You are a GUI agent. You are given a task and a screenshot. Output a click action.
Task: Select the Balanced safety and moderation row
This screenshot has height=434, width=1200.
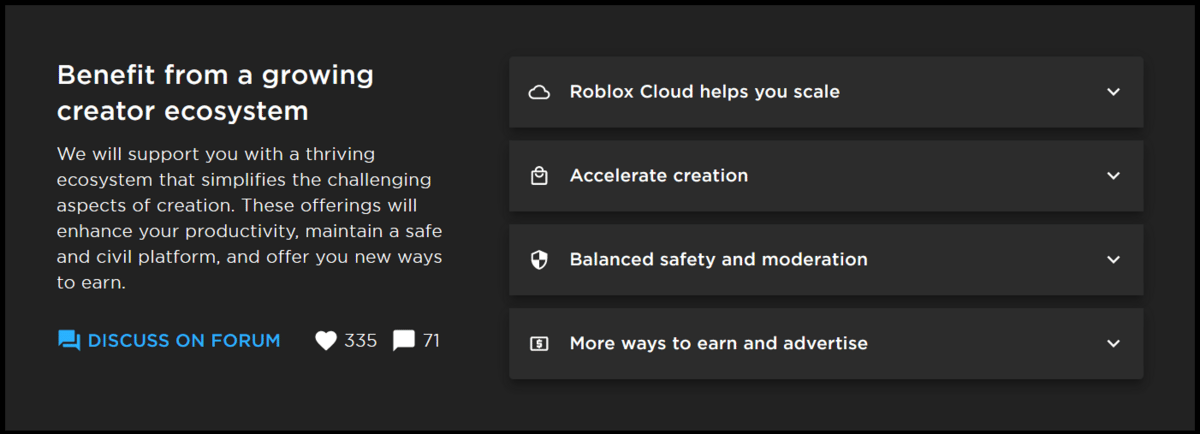coord(826,260)
